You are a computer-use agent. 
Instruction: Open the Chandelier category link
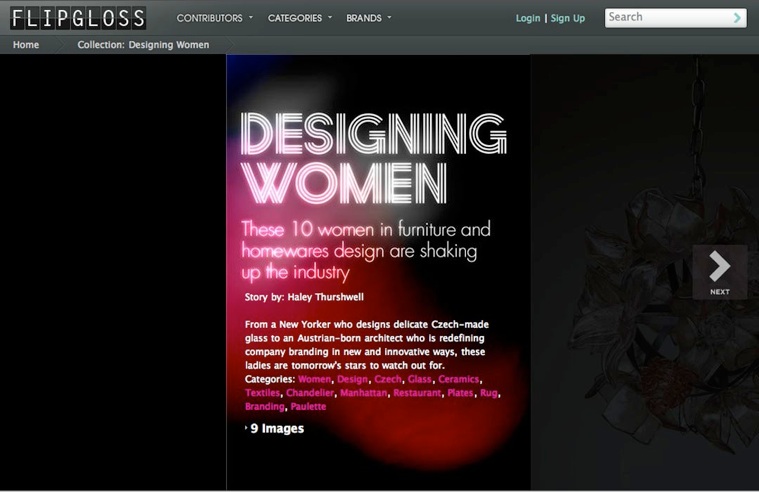click(x=310, y=393)
